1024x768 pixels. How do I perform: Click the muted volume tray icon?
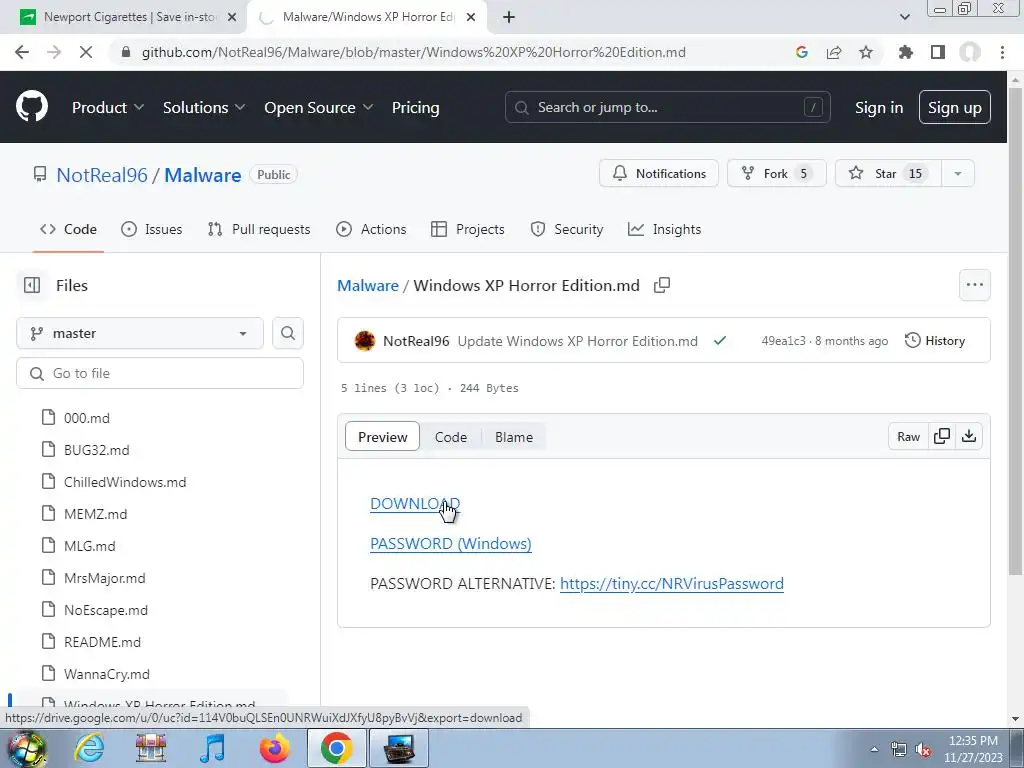(x=923, y=749)
